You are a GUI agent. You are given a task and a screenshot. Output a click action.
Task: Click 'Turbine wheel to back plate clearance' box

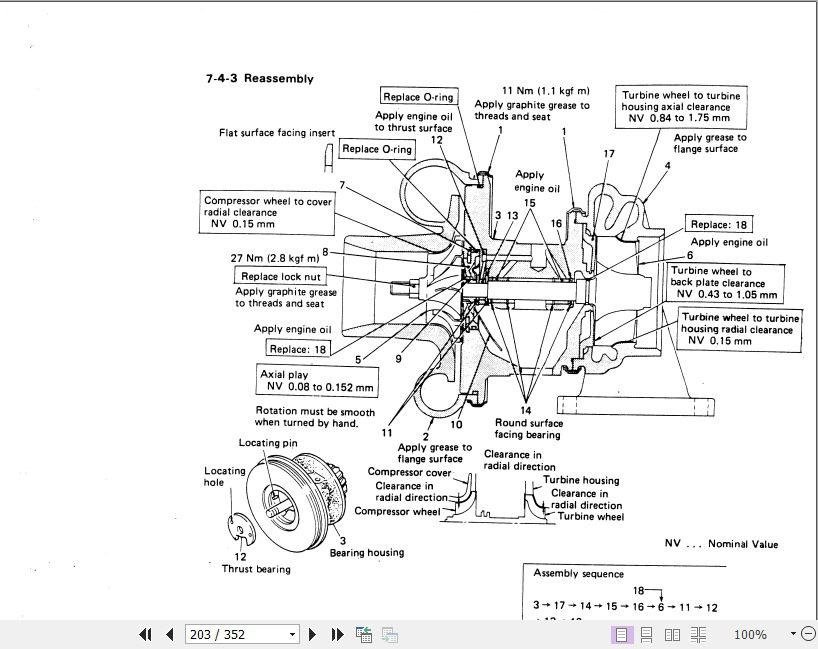(x=726, y=282)
